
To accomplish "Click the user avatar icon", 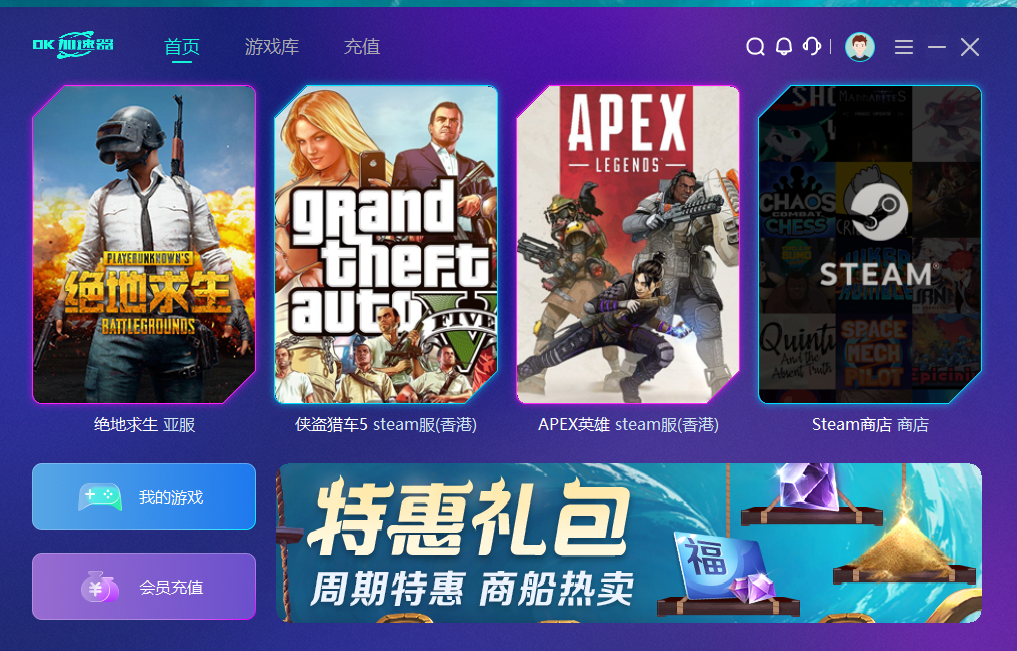I will point(859,47).
